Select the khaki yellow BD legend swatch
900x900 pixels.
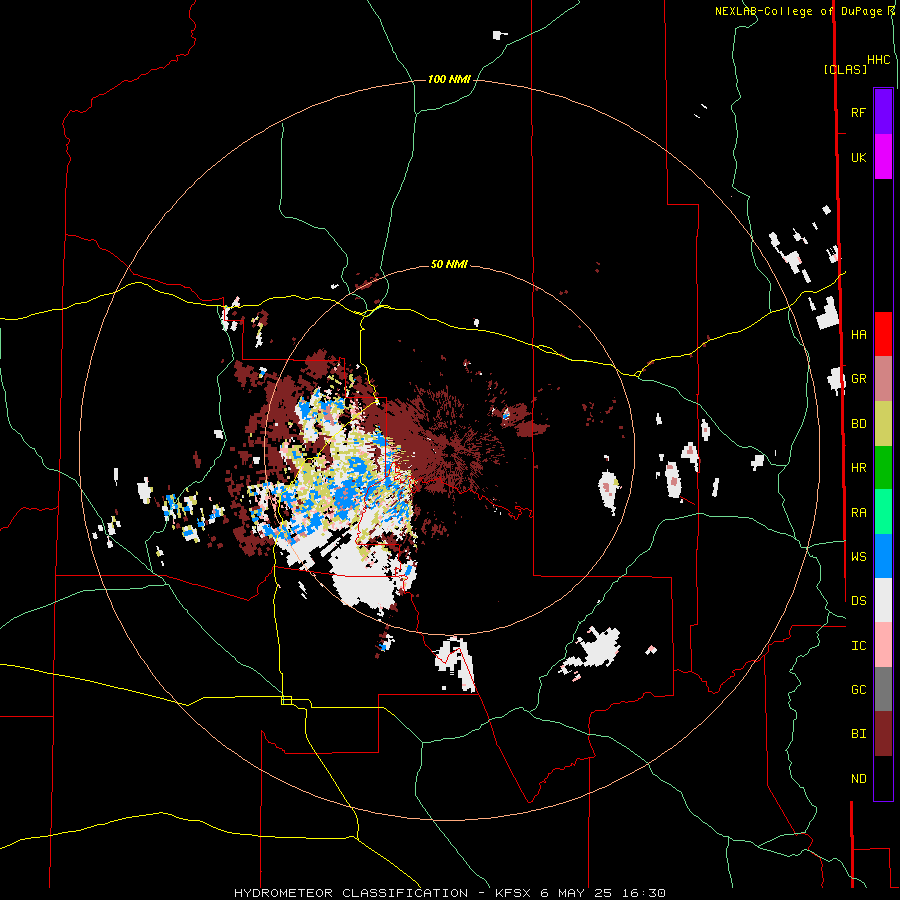point(883,424)
